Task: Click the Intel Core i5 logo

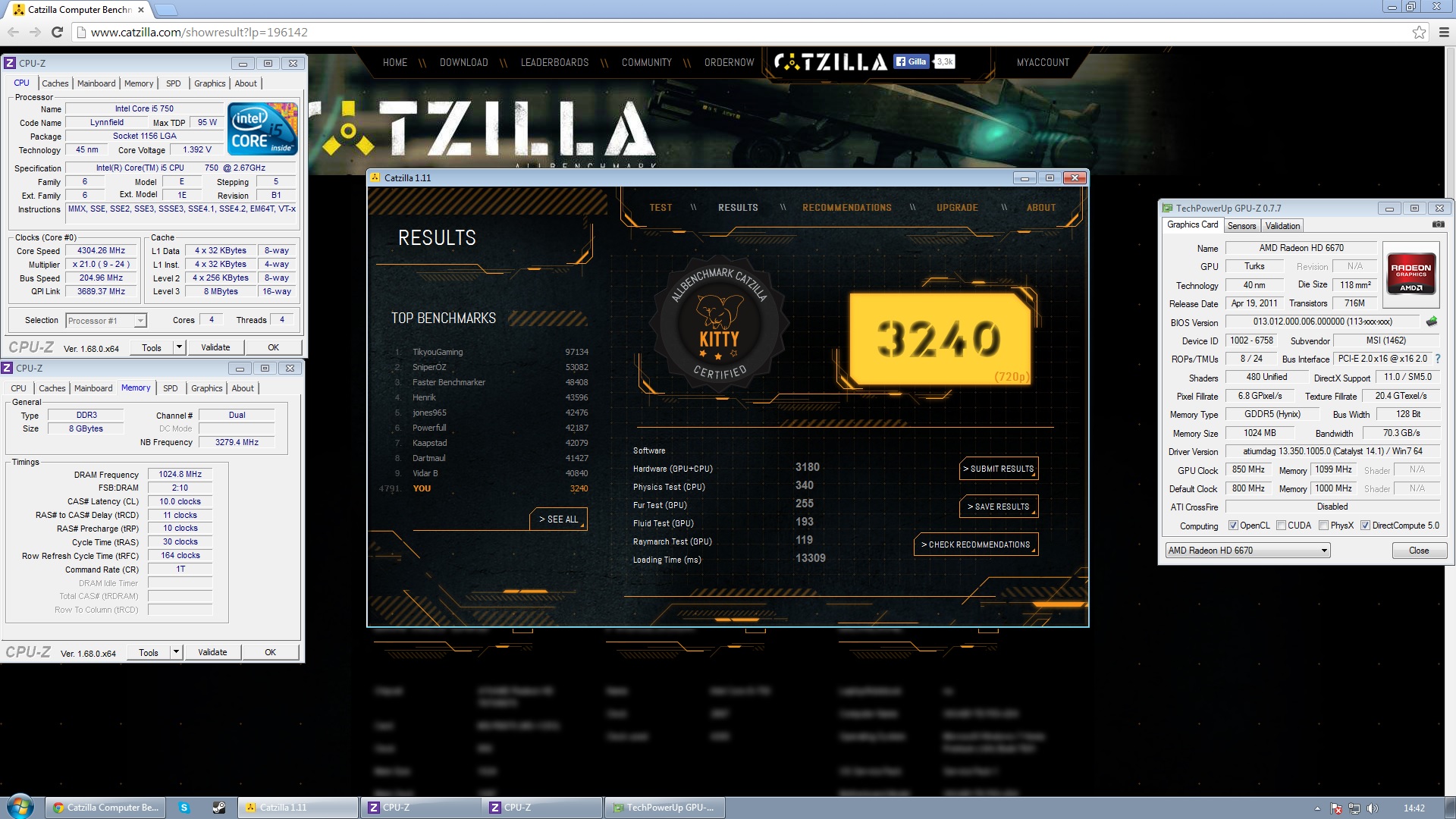Action: pos(262,129)
